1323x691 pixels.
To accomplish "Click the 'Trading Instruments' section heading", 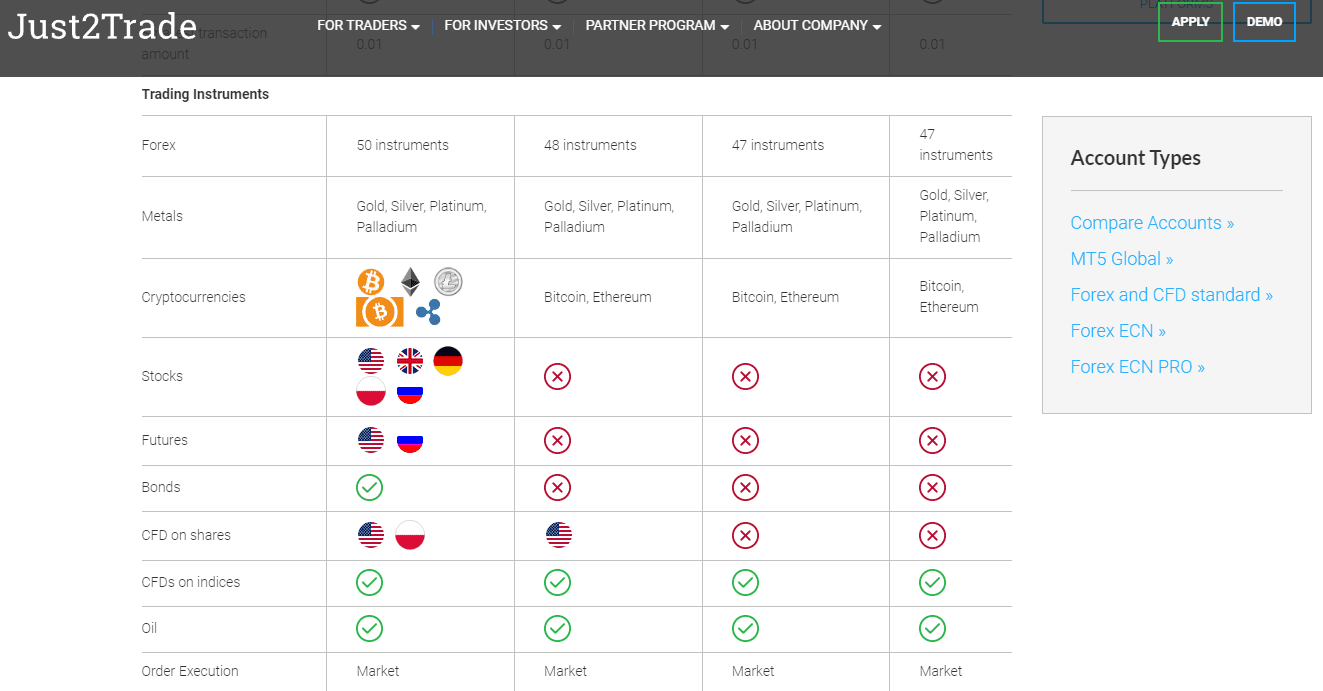I will 205,94.
